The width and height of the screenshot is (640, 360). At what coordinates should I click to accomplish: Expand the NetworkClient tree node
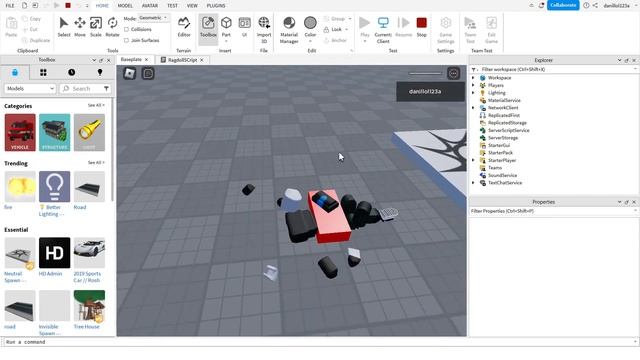pyautogui.click(x=473, y=108)
